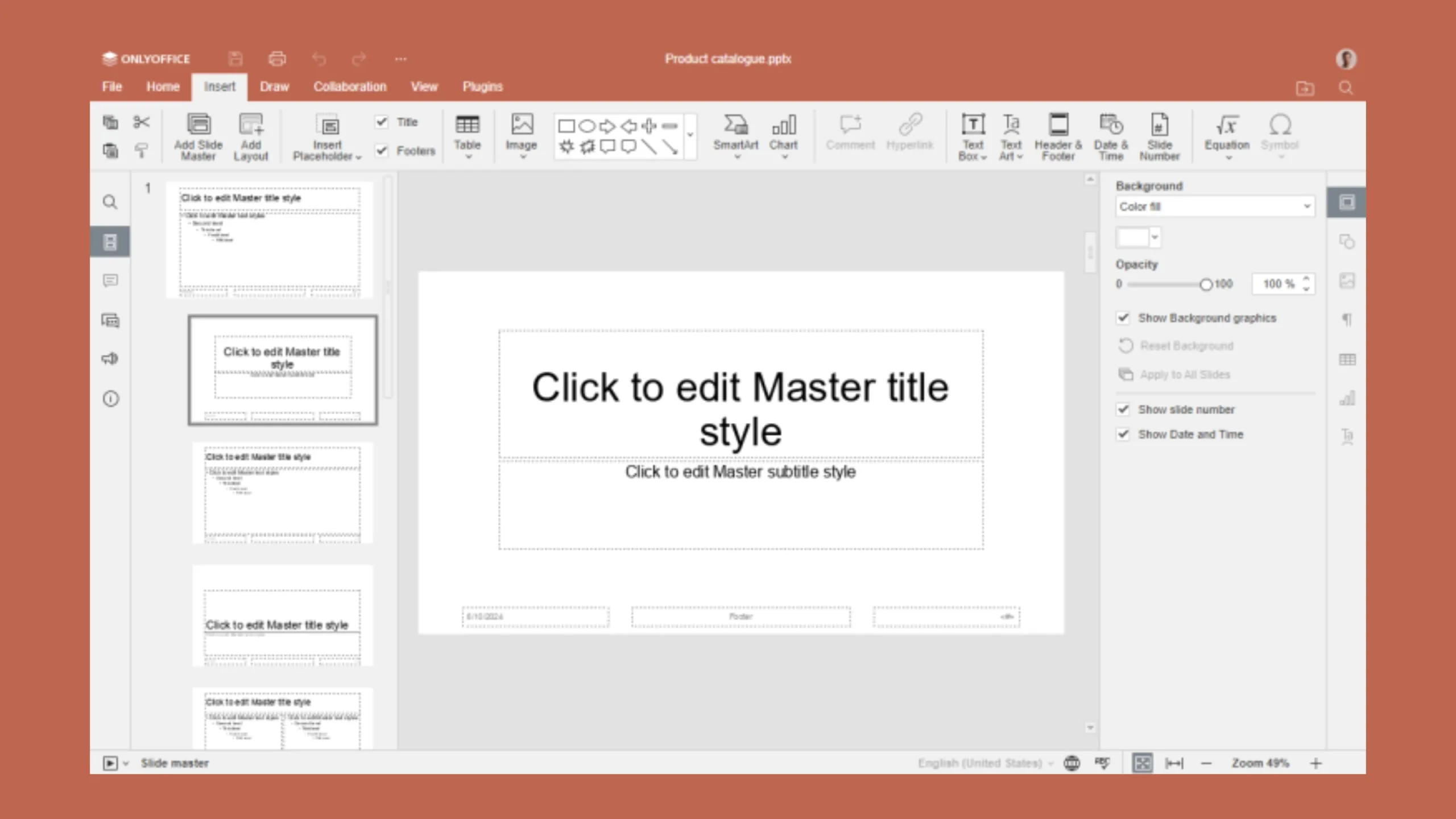Viewport: 1456px width, 819px height.
Task: Click the cut scissors icon
Action: tap(141, 122)
